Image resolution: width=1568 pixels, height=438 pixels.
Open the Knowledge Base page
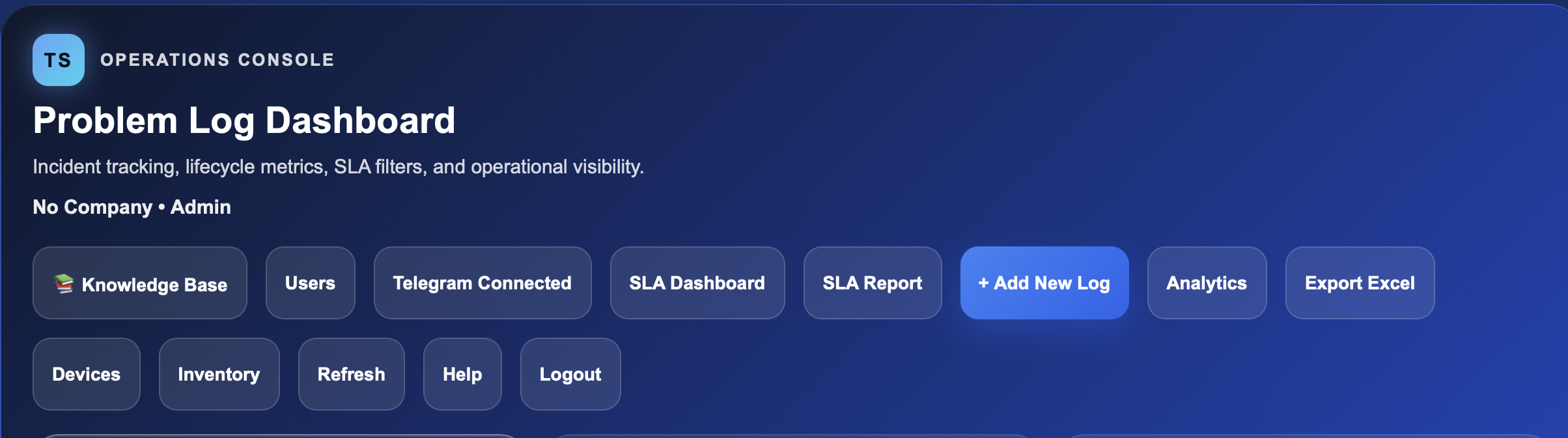[x=140, y=283]
